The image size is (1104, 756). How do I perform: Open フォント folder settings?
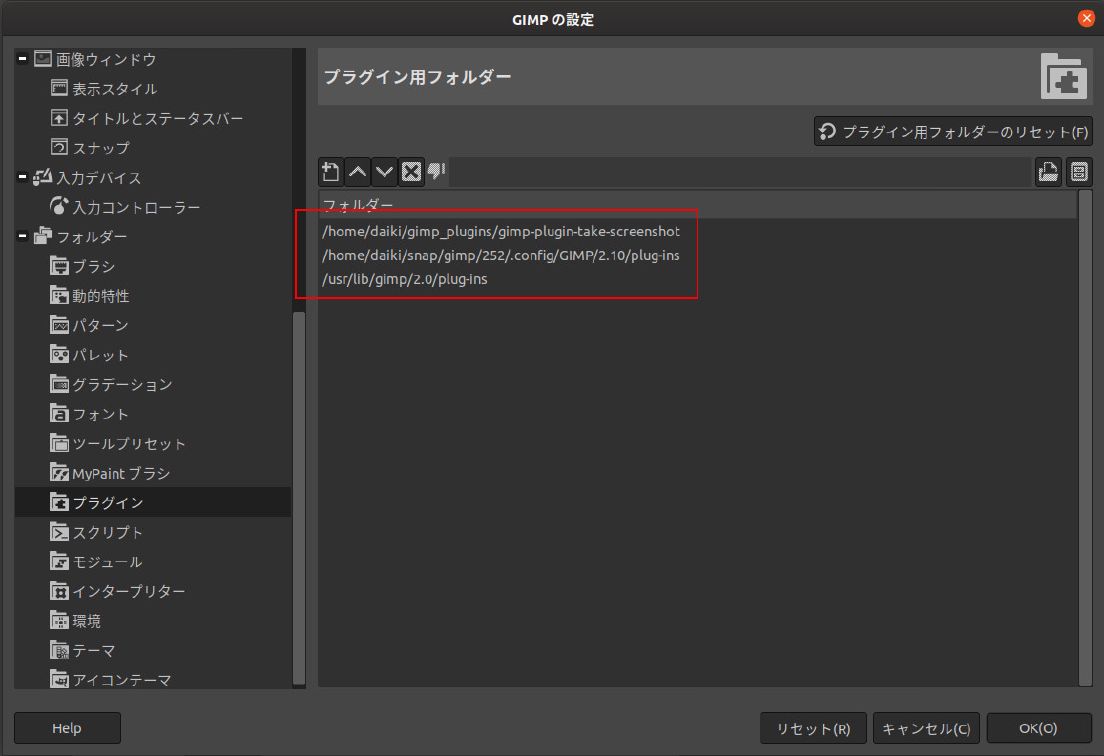[x=100, y=414]
